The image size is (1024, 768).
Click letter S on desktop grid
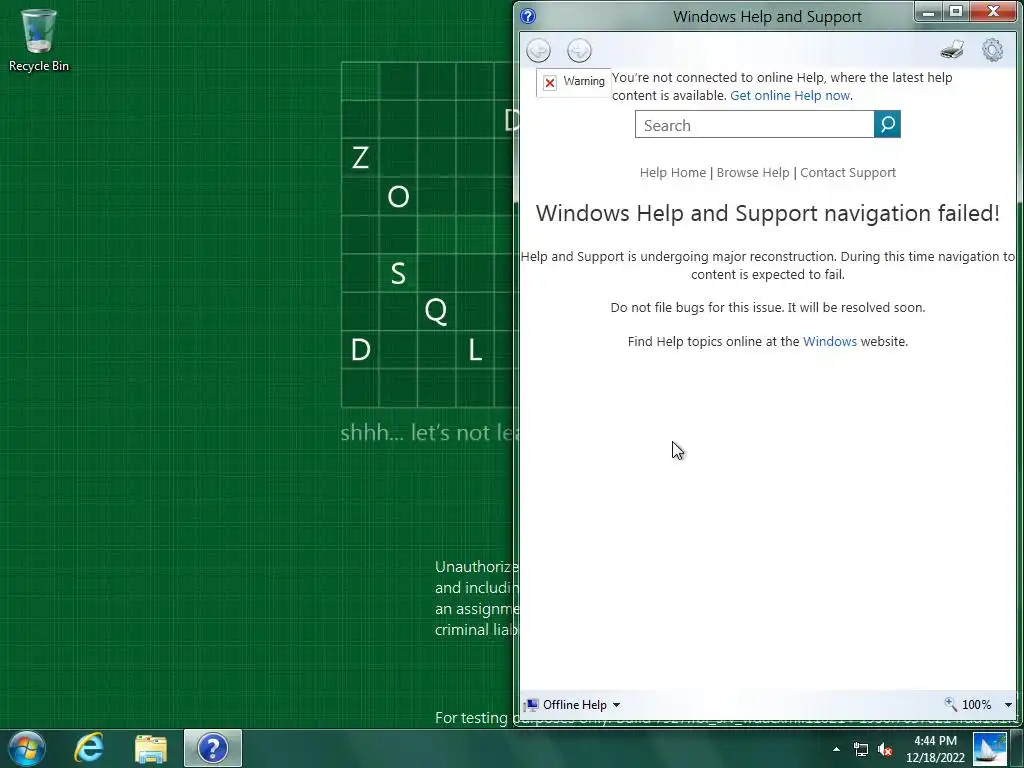[398, 273]
